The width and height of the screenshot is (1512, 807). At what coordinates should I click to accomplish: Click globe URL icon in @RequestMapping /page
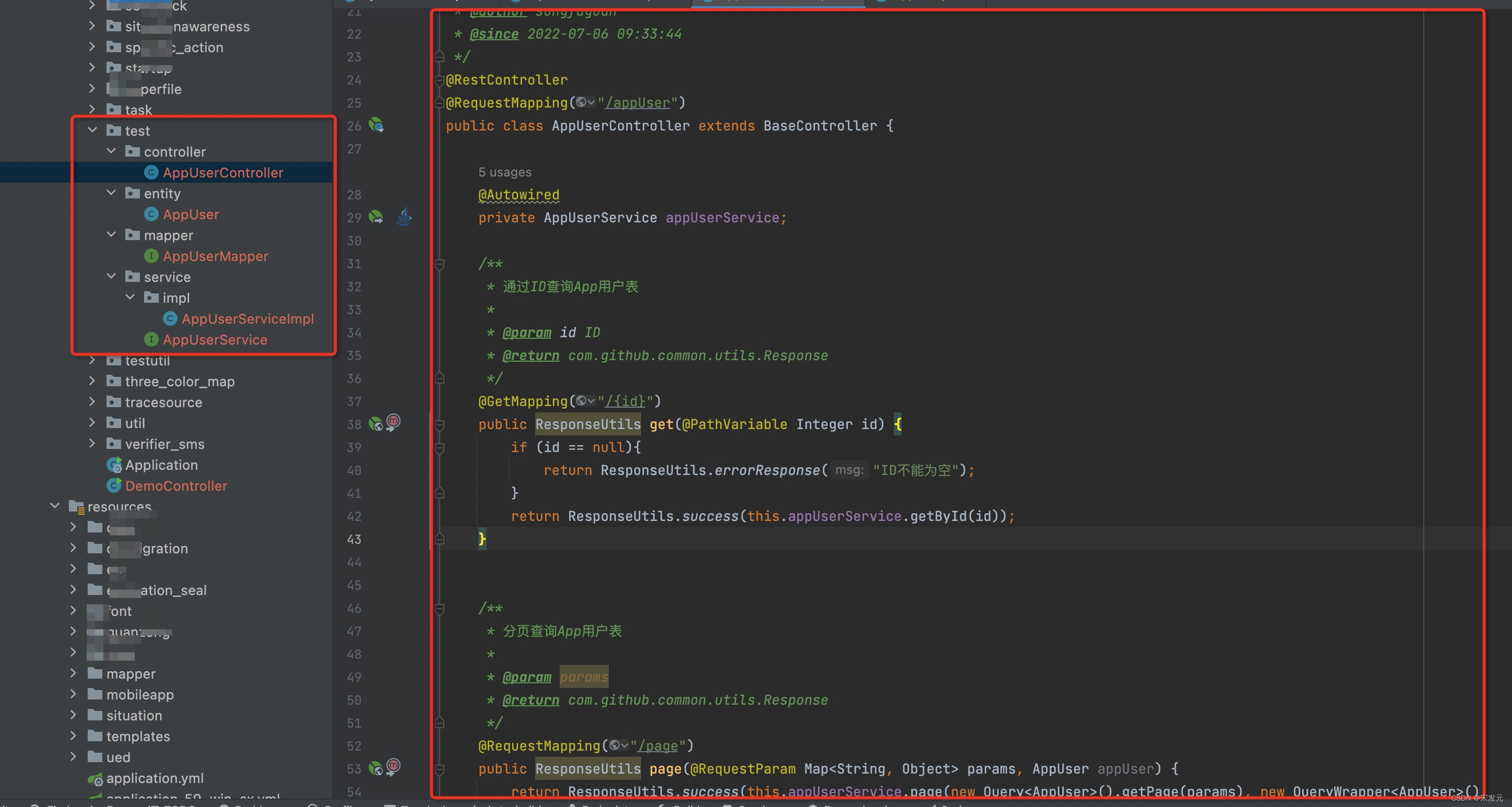click(x=618, y=745)
